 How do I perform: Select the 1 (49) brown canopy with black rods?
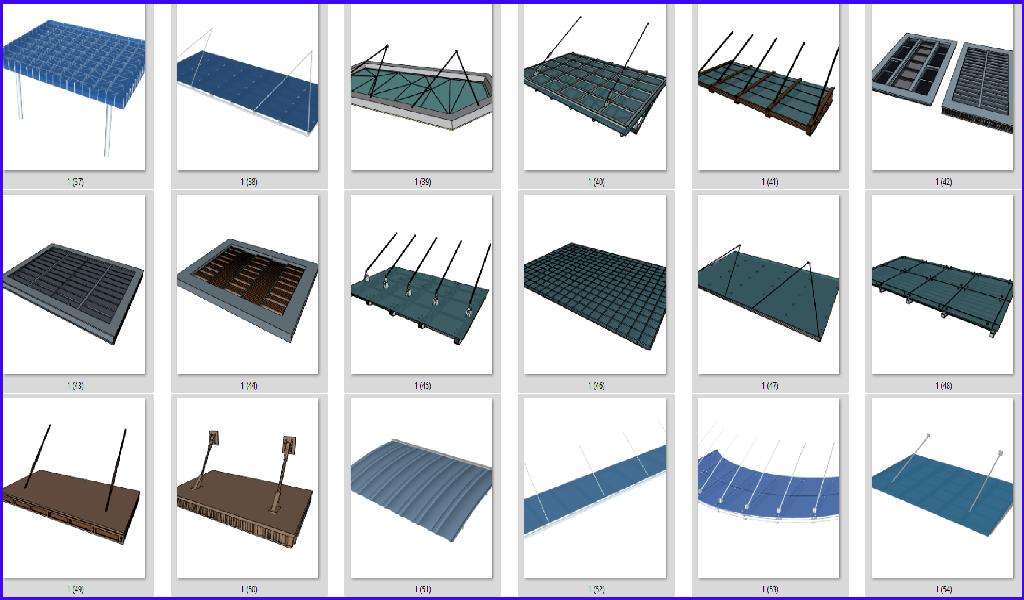[x=74, y=488]
